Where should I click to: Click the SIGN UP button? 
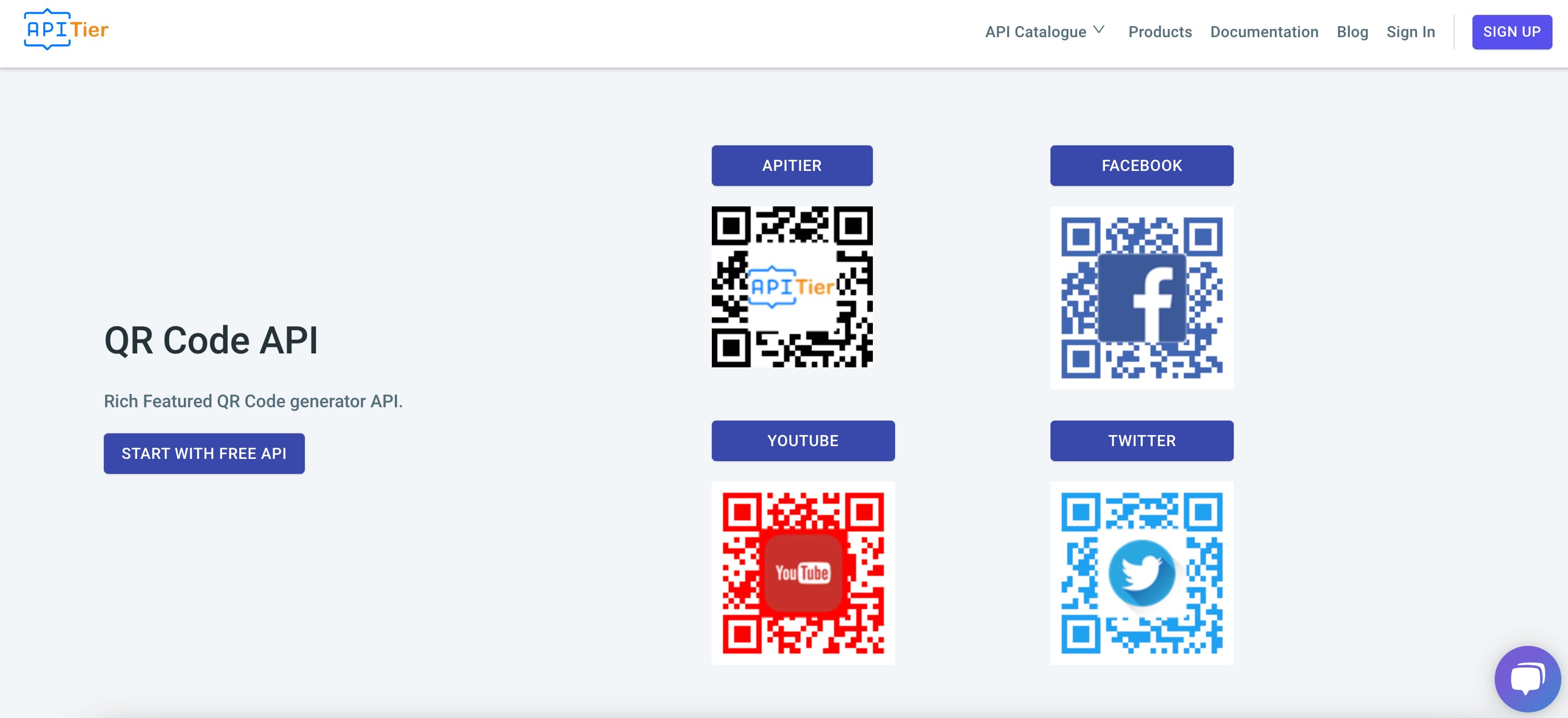[x=1511, y=32]
